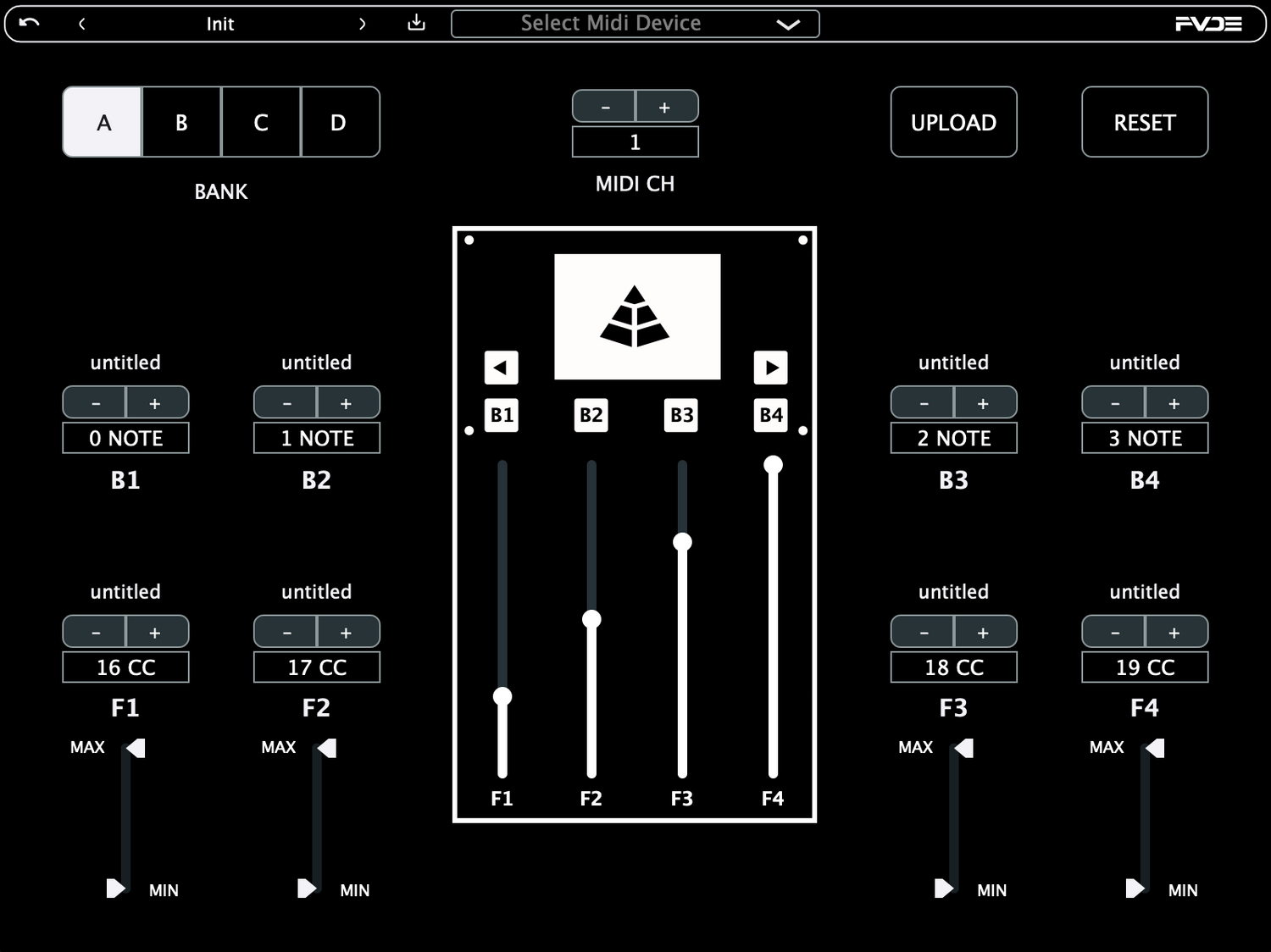The image size is (1271, 952).
Task: Click the 3 NOTE value field
Action: 1145,438
